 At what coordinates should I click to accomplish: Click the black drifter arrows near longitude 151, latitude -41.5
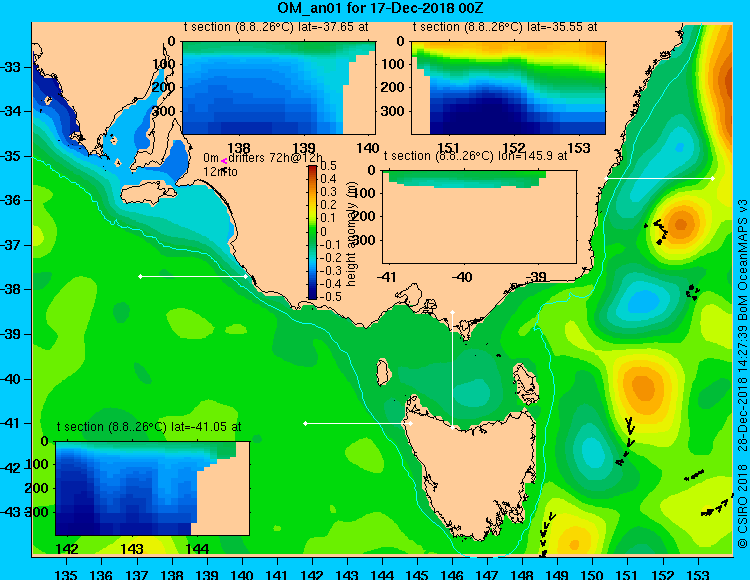[626, 441]
